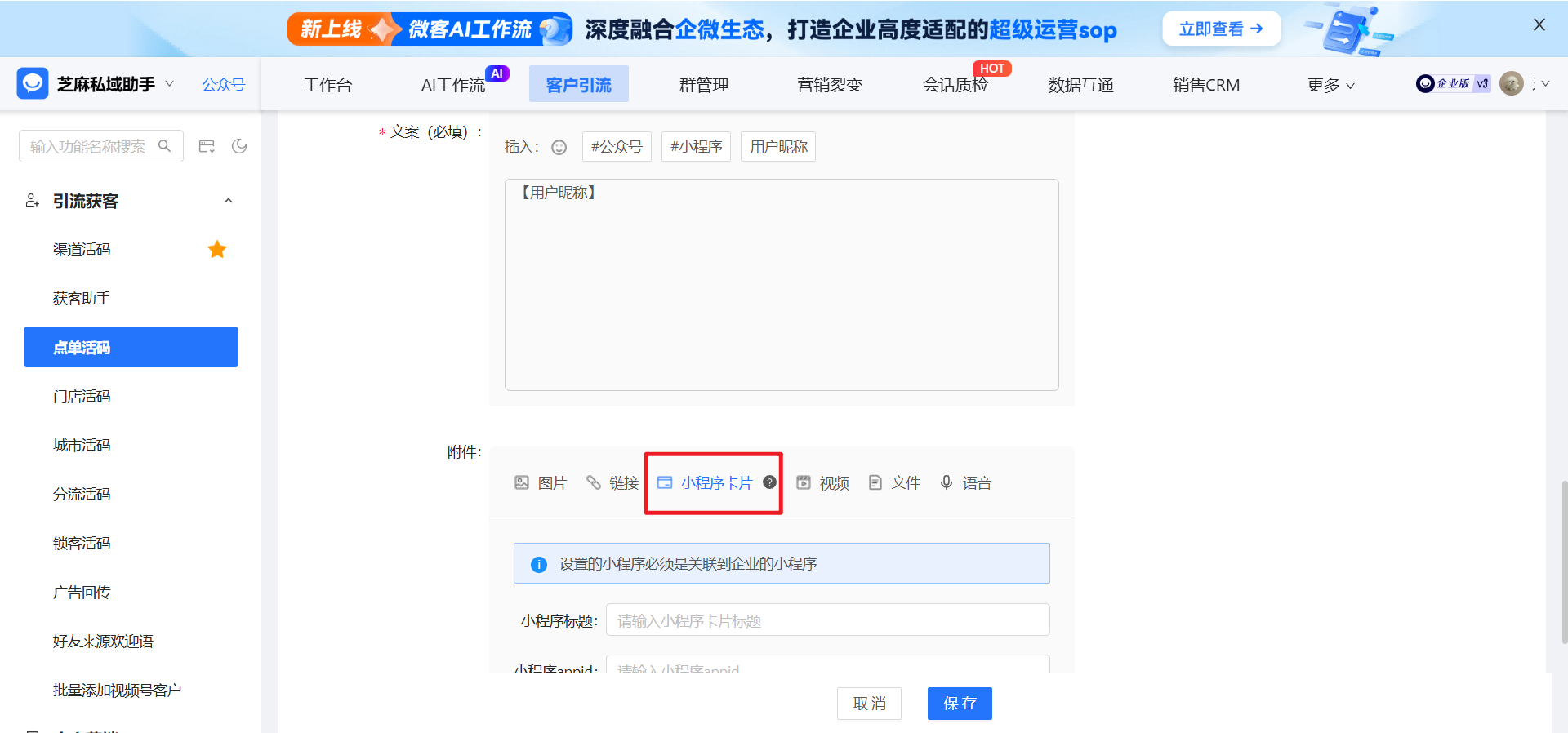1568x733 pixels.
Task: Click the emoji insert smiley icon
Action: (559, 147)
